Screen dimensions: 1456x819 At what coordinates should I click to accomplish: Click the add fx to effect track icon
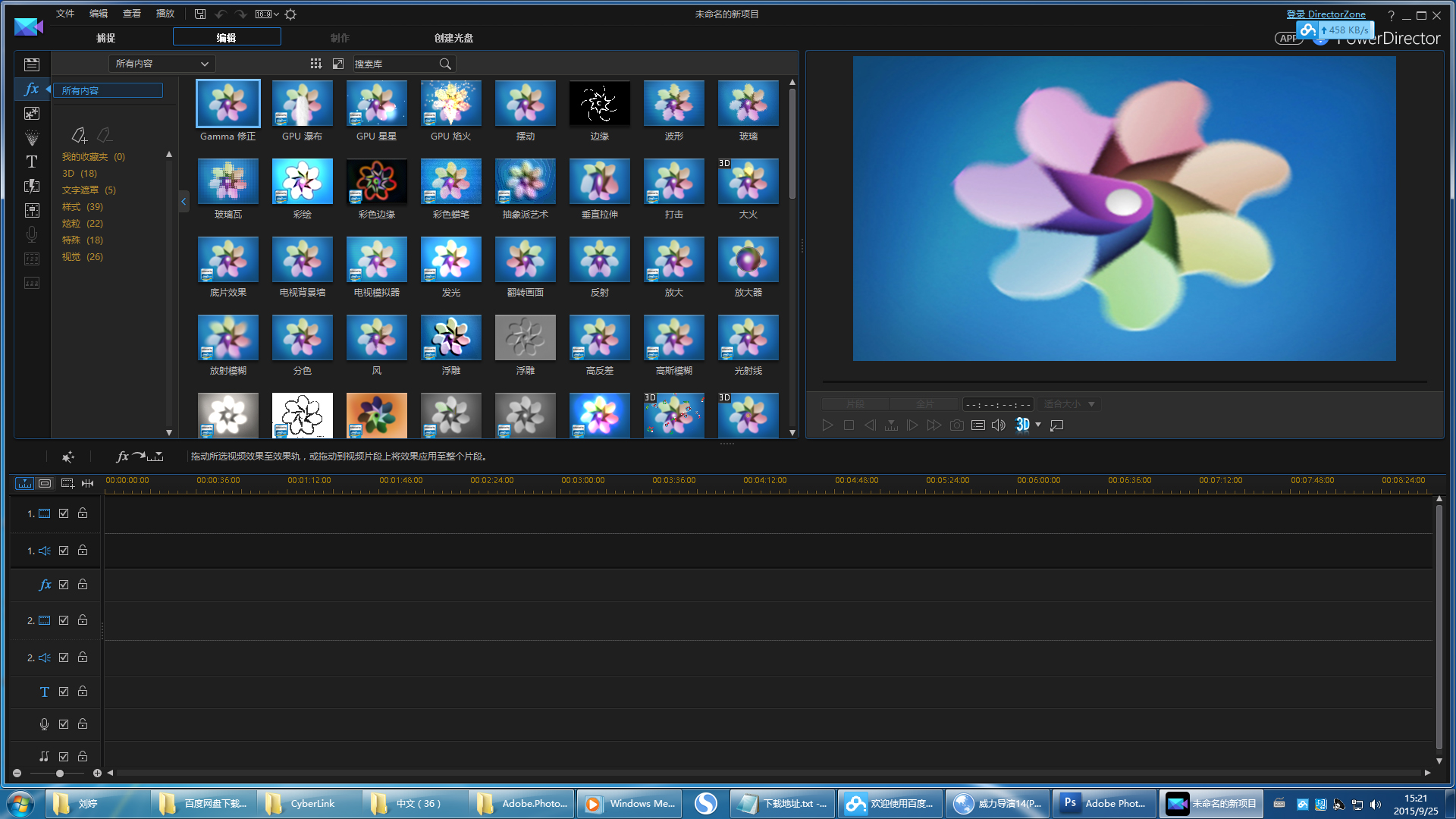[x=140, y=457]
